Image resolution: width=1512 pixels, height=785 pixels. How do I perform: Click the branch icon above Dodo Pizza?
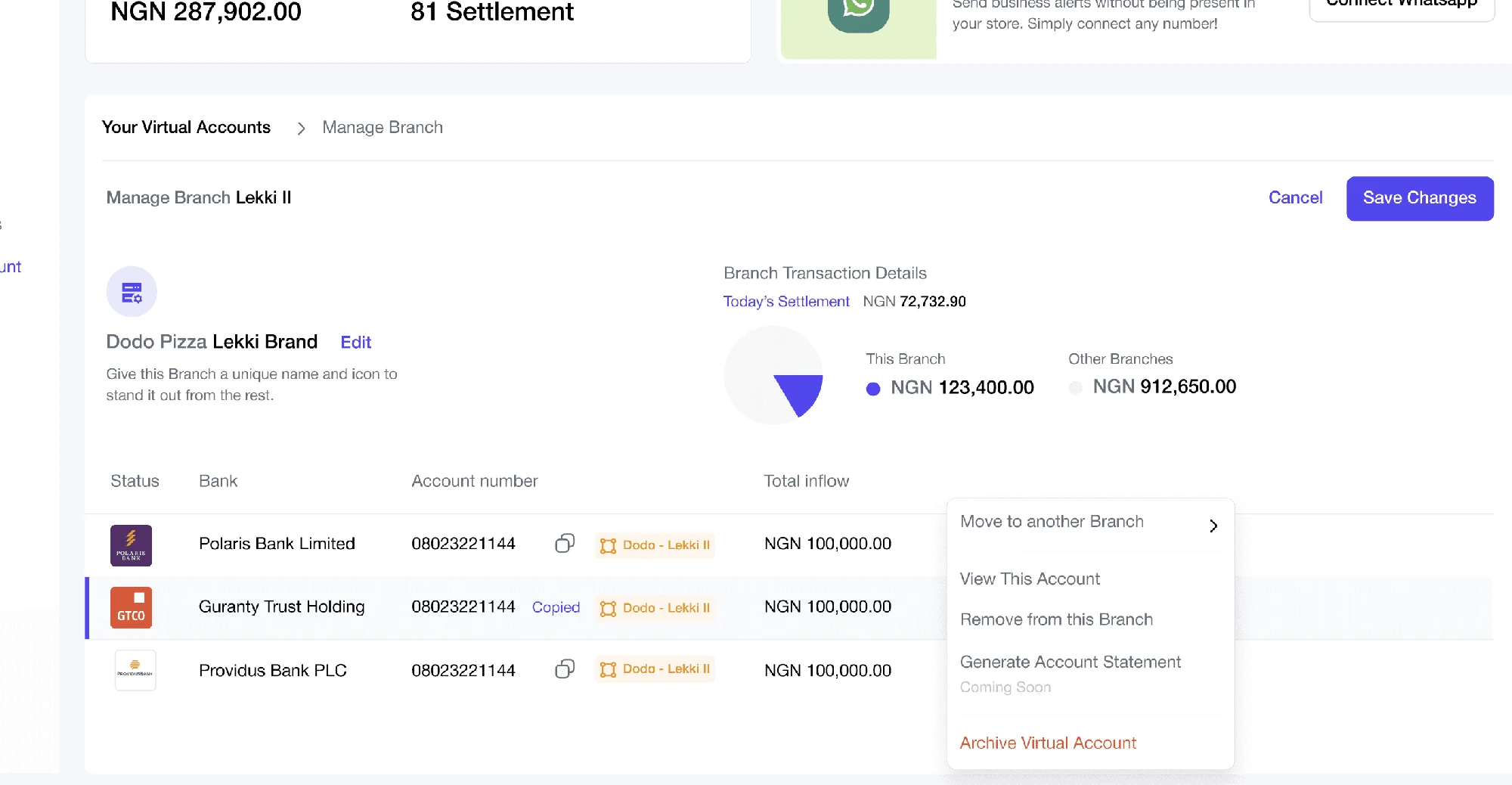[x=132, y=292]
